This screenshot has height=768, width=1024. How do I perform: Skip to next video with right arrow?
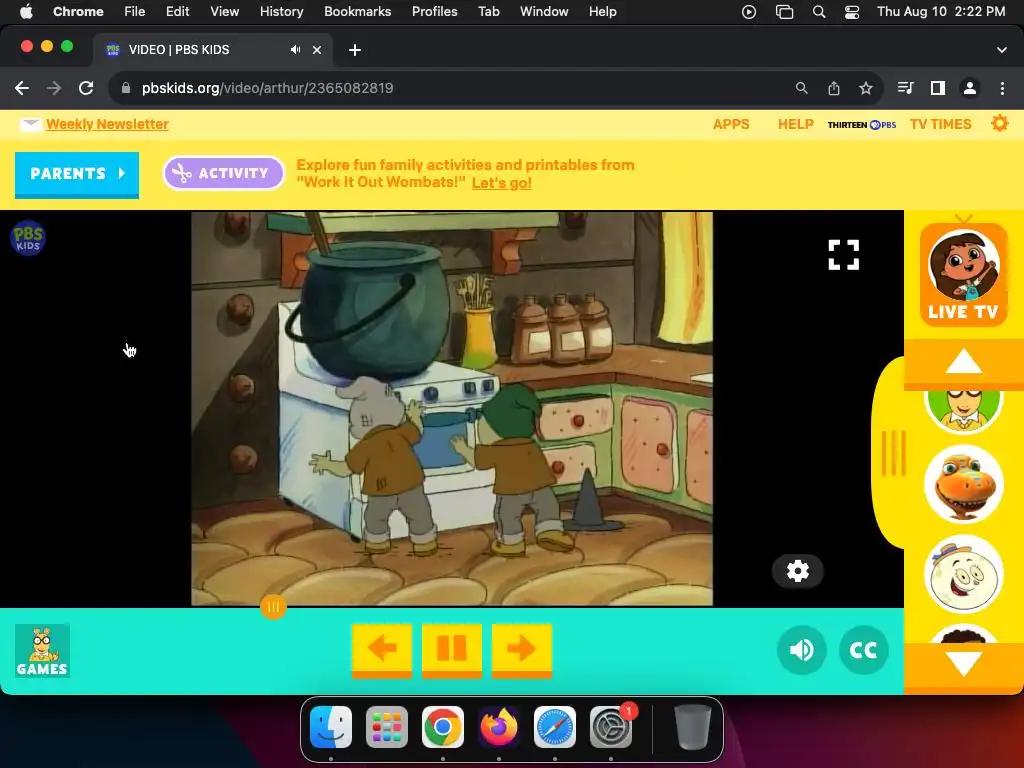click(522, 650)
